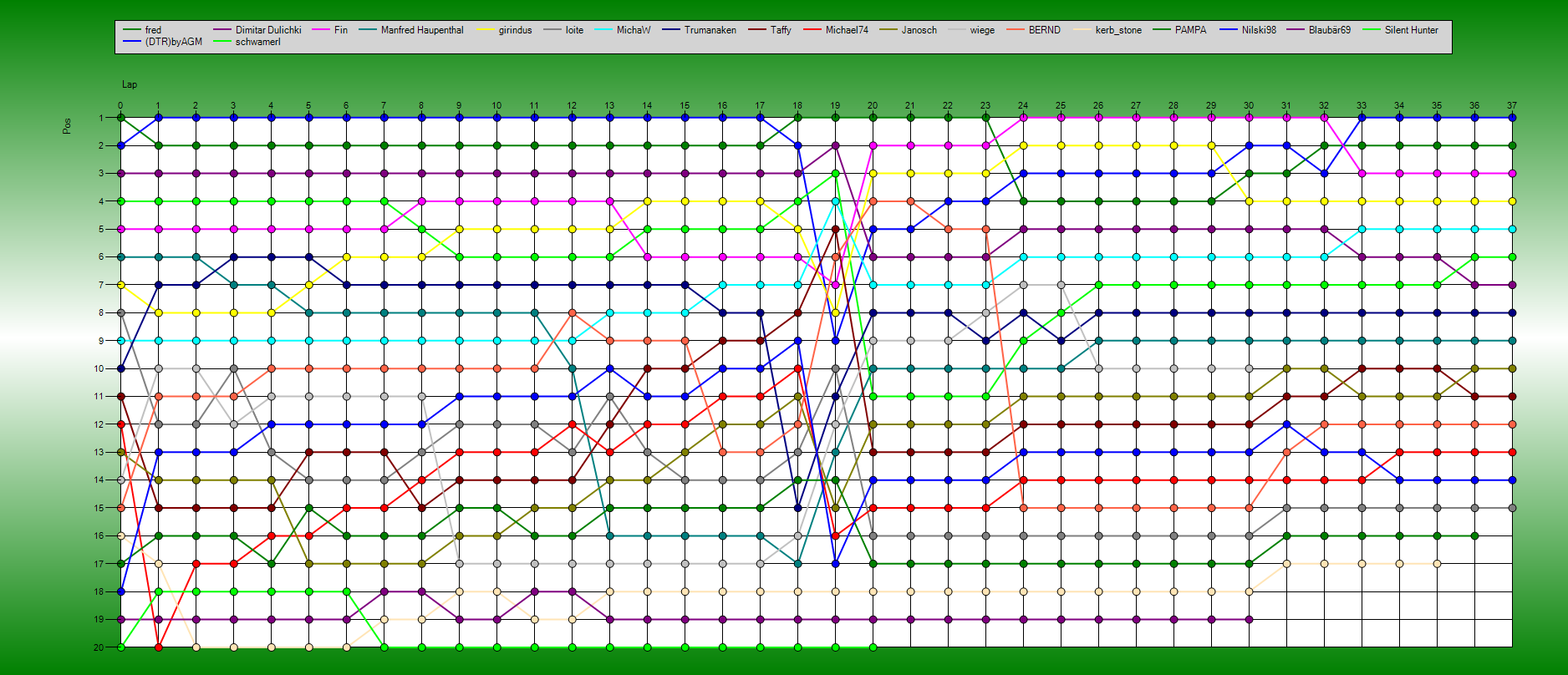This screenshot has height=675, width=1568.
Task: Click position label 5 on the Pos axis
Action: (x=101, y=229)
